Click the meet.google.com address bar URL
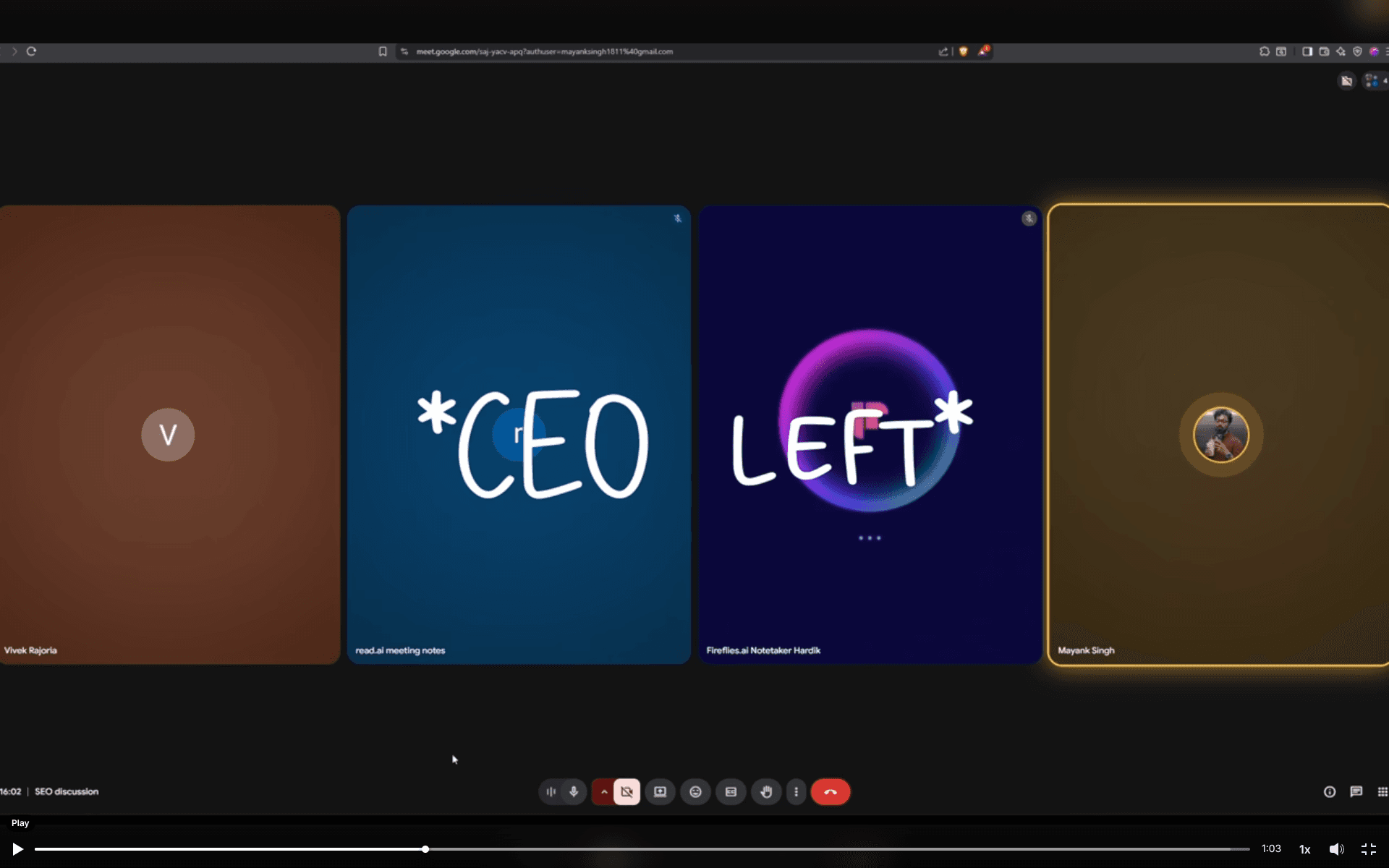The width and height of the screenshot is (1389, 868). pos(544,51)
